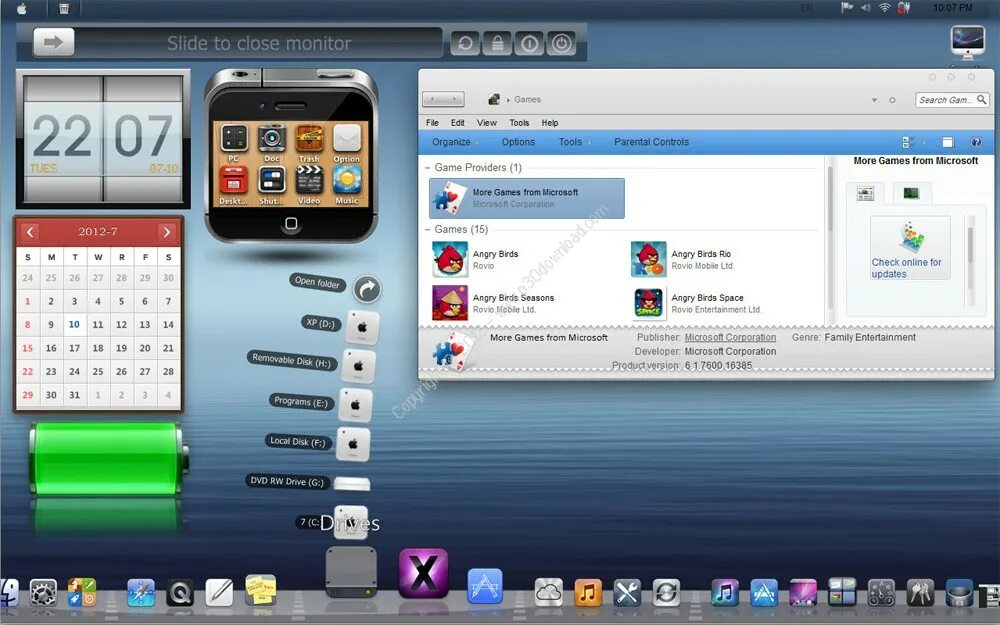1000x625 pixels.
Task: Open Parental Controls in the blue toolbar
Action: point(651,142)
